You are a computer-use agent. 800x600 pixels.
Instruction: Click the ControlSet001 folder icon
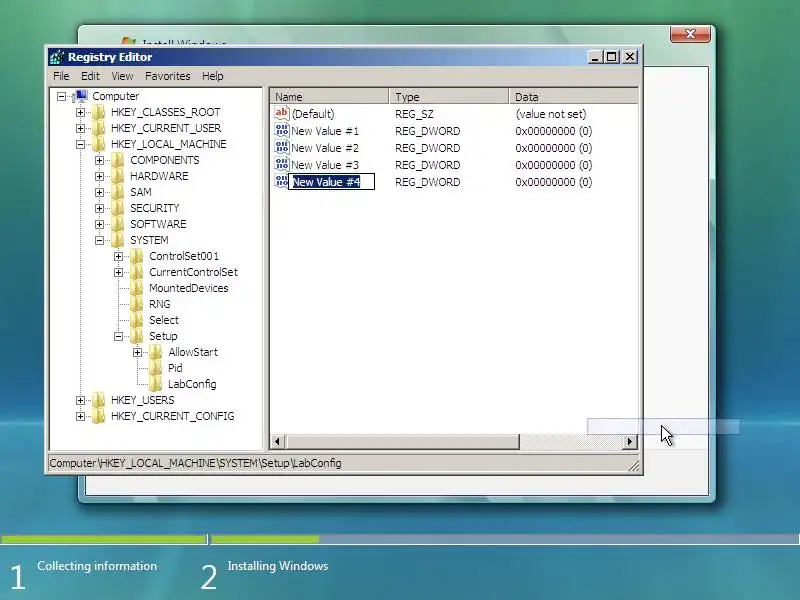coord(137,256)
